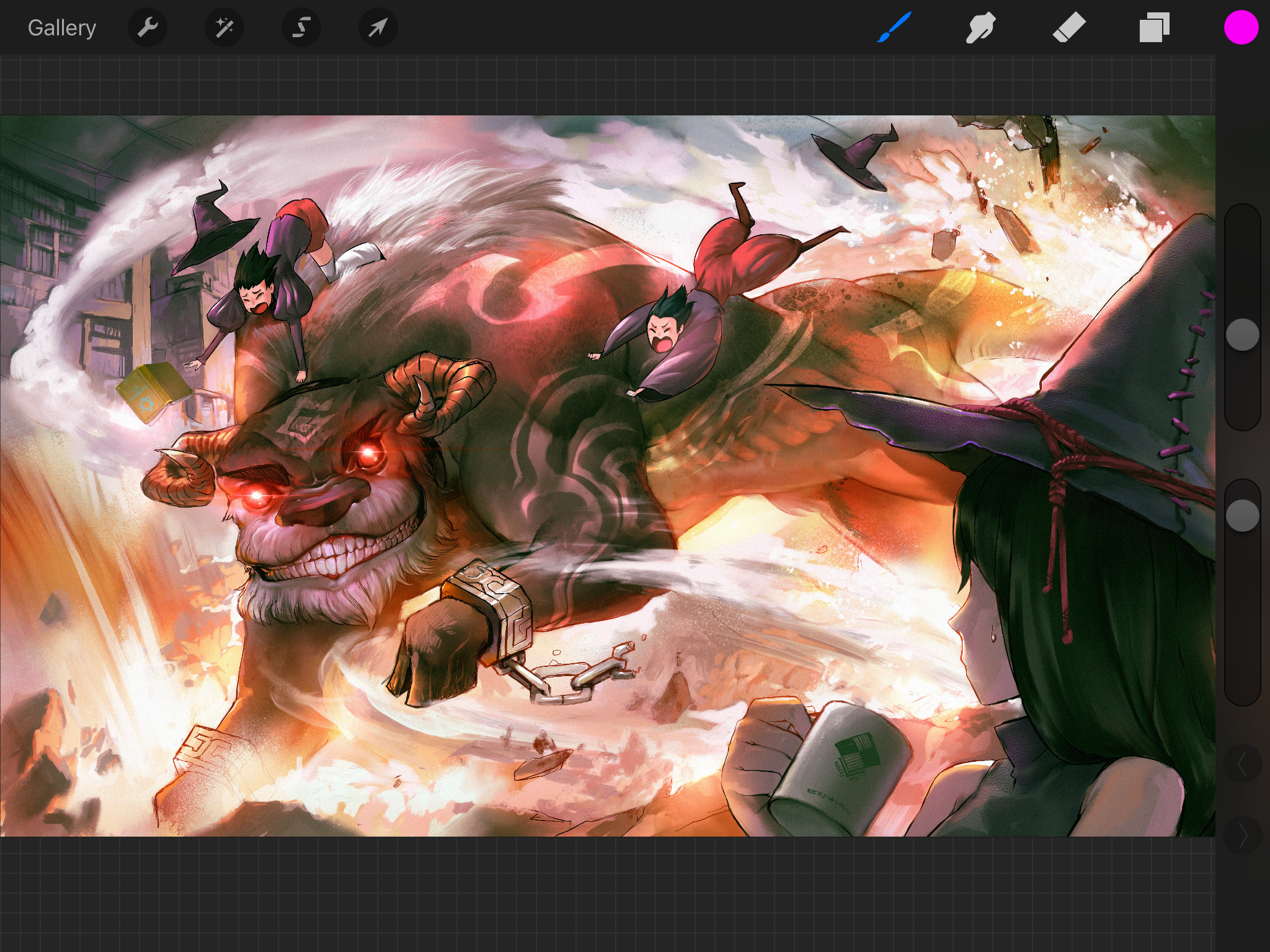Screen dimensions: 1270x952
Task: Open the Actions wrench menu
Action: pyautogui.click(x=147, y=28)
